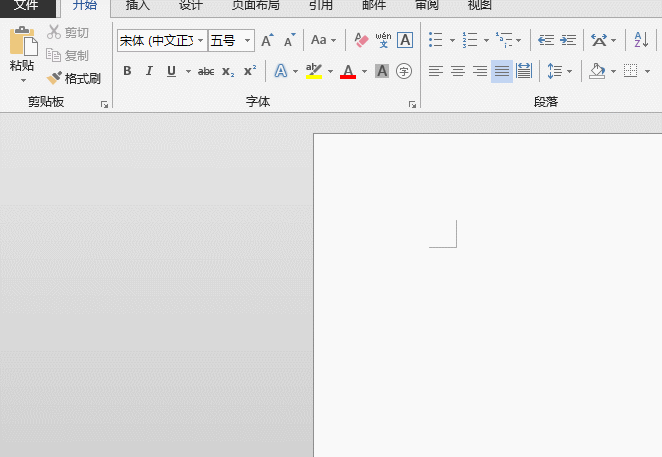Screen dimensions: 662x457
Task: Switch to the Page Layout (页面布局) tab
Action: [x=256, y=5]
